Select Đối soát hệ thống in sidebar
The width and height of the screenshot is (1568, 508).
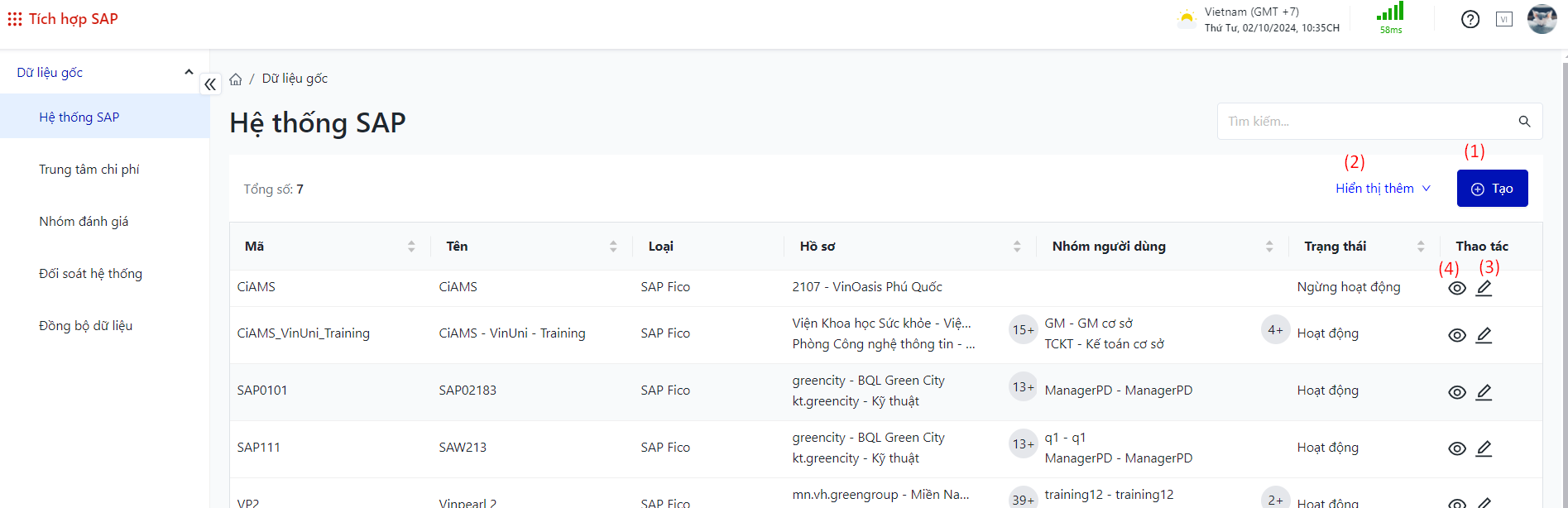90,274
